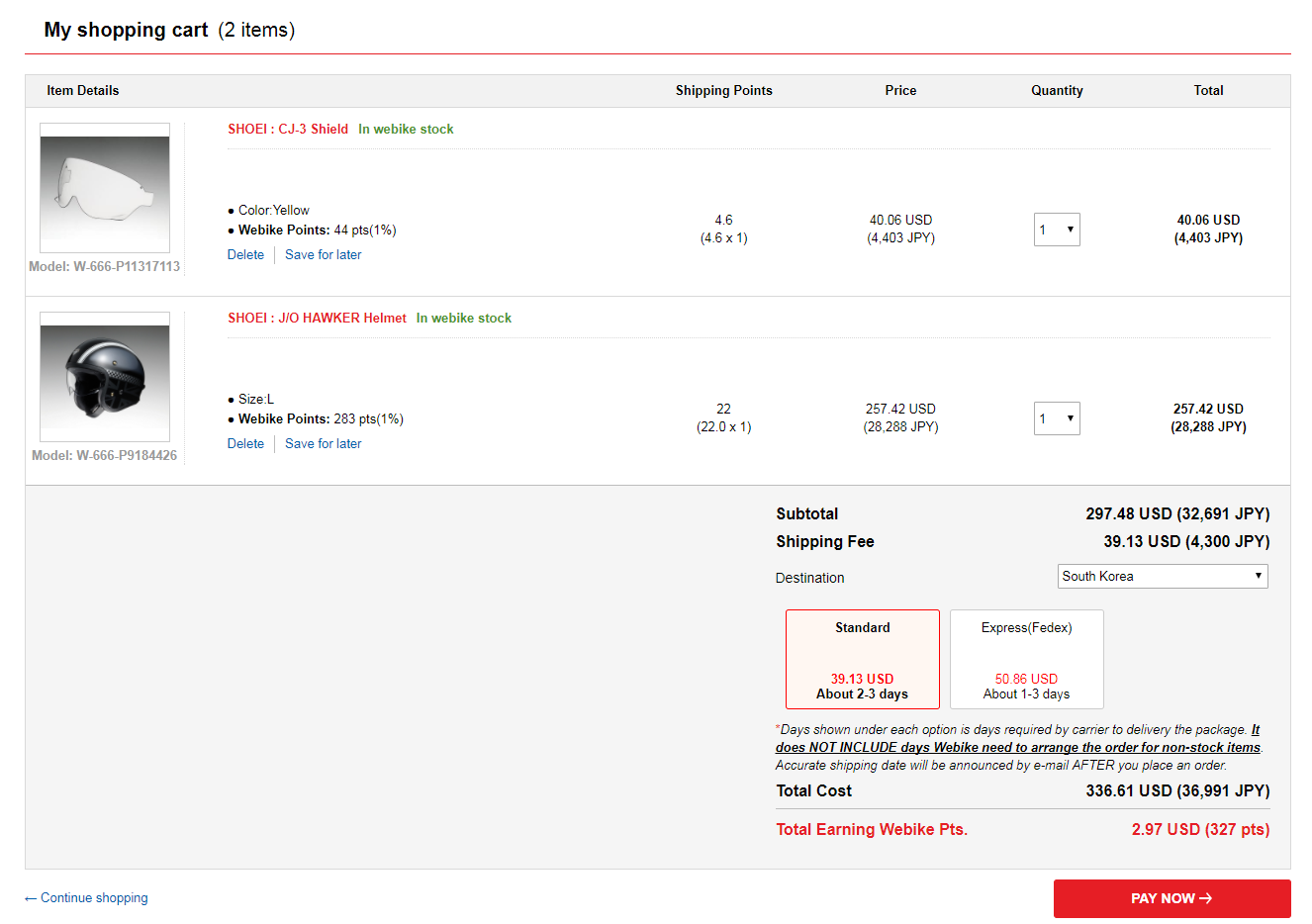The height and width of the screenshot is (924, 1312).
Task: Click the Shipping Points column header
Action: click(x=723, y=90)
